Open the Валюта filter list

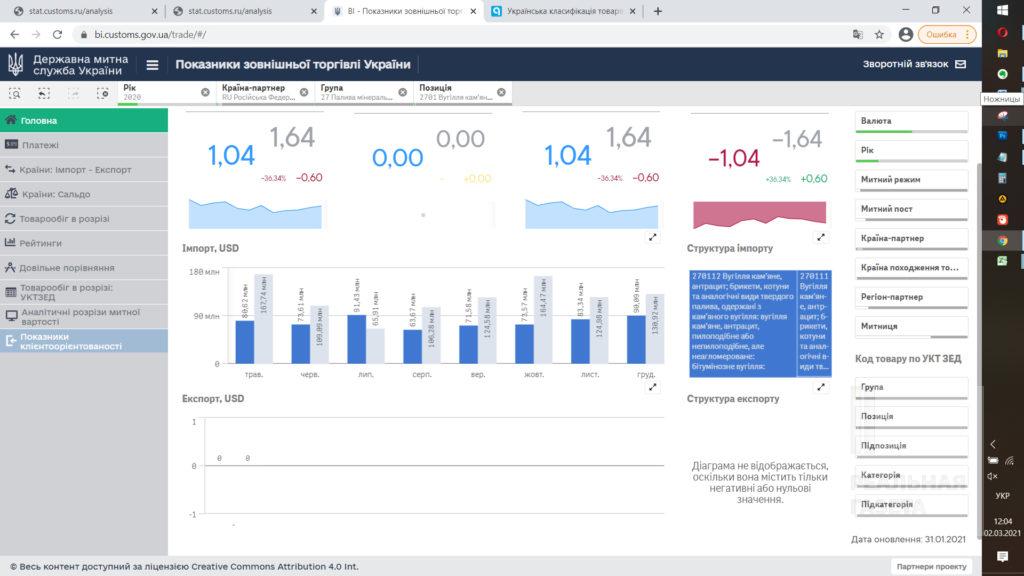click(x=911, y=121)
